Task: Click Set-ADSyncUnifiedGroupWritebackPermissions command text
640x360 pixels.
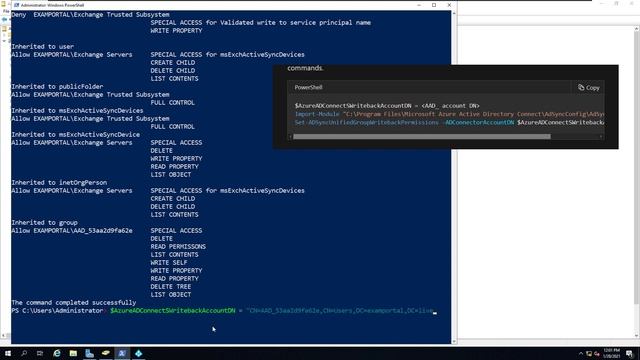Action: click(367, 122)
